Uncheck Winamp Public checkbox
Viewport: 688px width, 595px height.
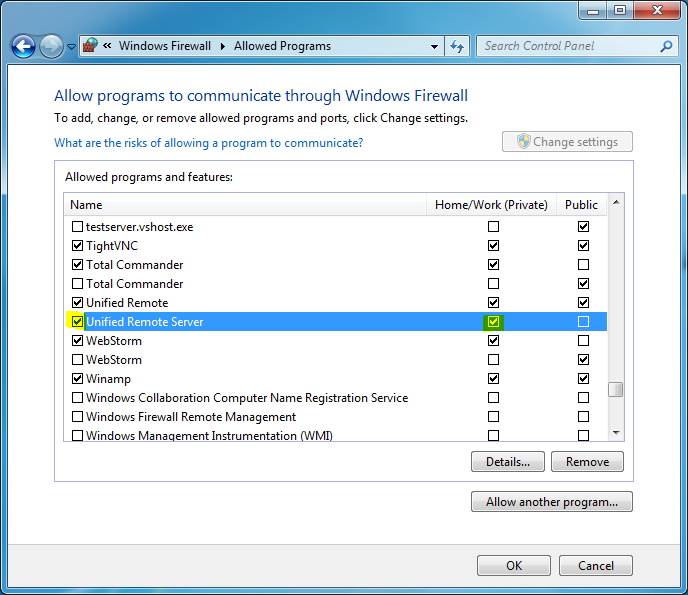click(x=583, y=378)
